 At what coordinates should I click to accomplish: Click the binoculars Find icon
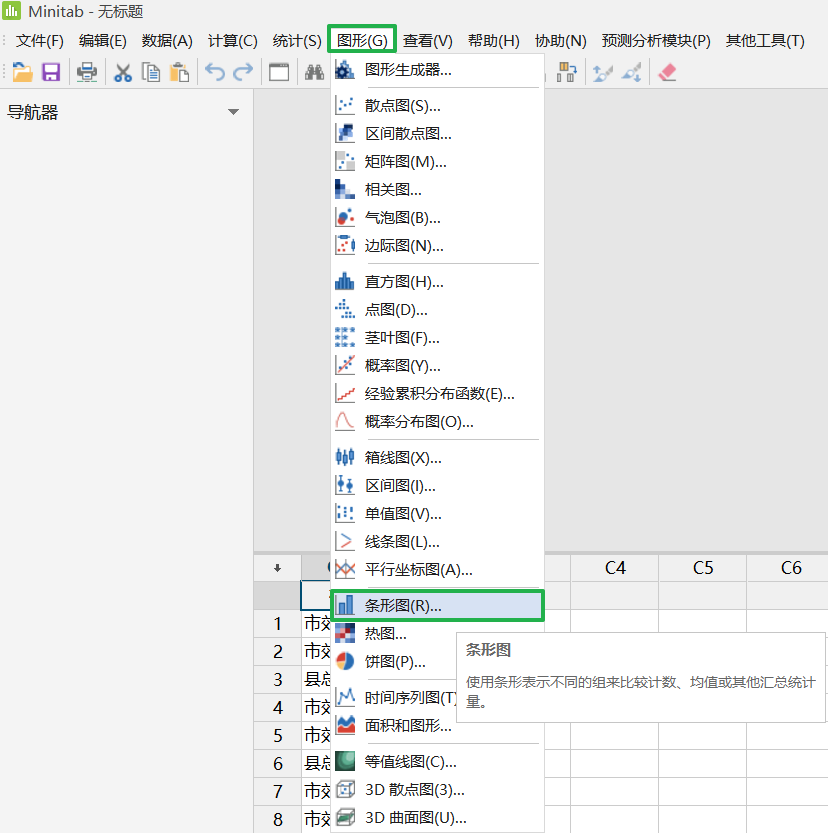(x=314, y=72)
